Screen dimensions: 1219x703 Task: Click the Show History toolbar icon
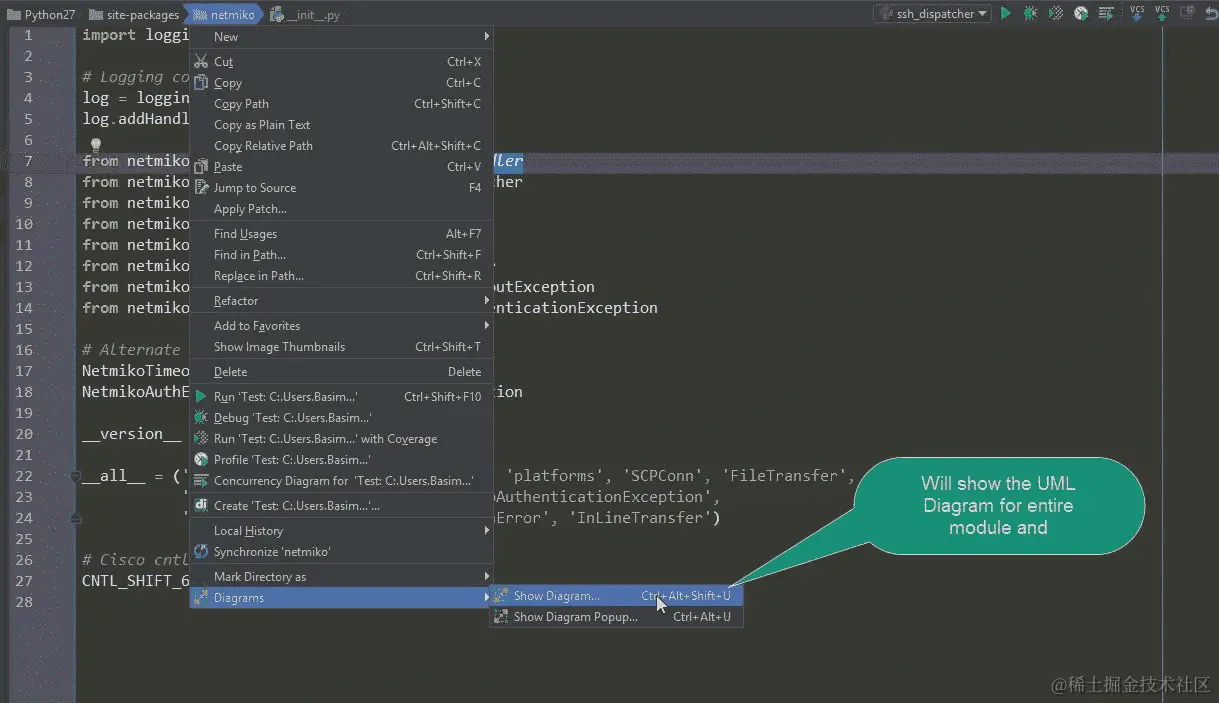[1187, 13]
